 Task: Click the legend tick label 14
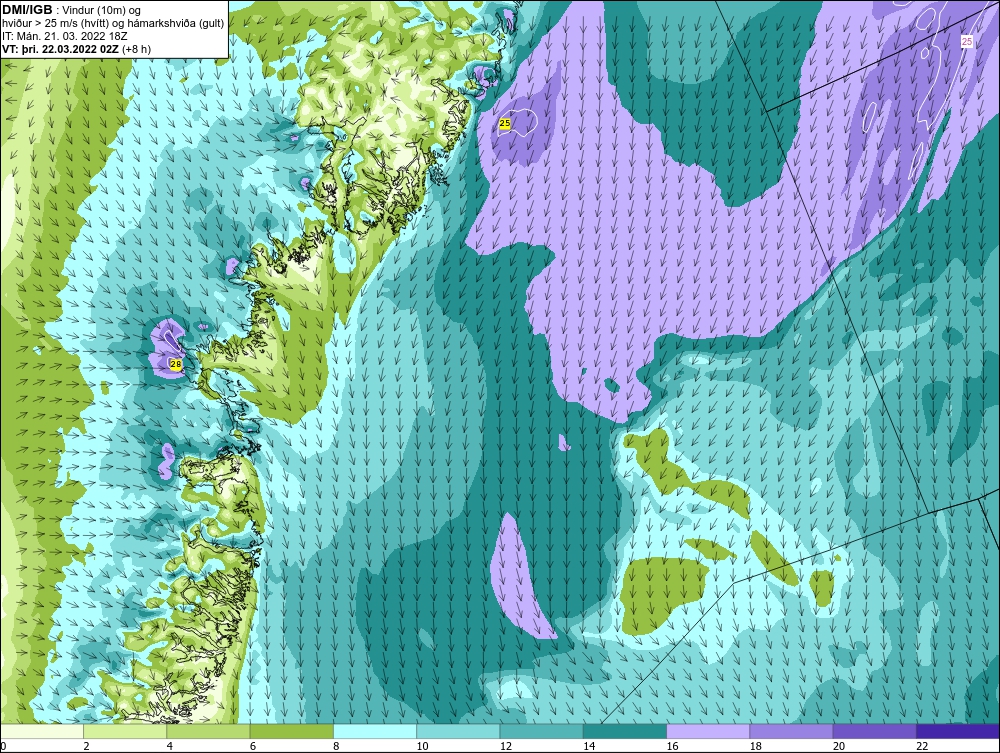[589, 746]
